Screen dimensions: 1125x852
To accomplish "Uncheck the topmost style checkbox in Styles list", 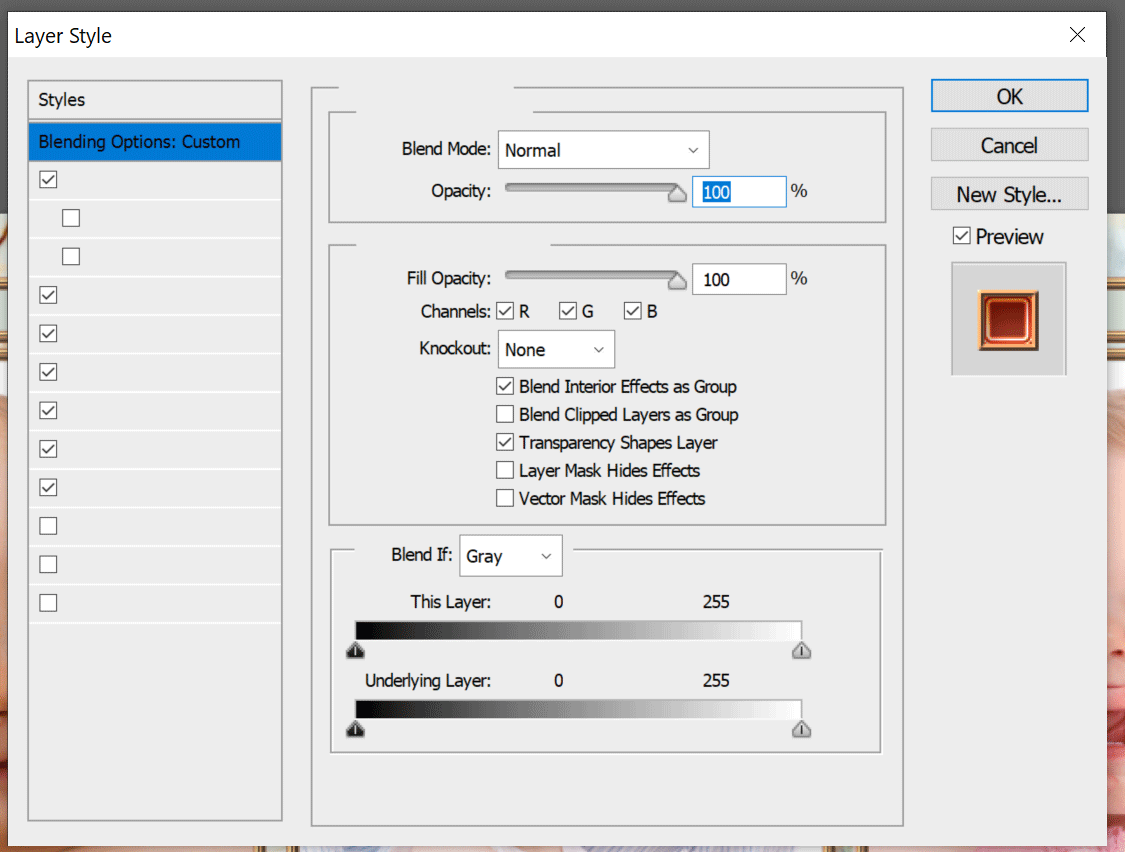I will (x=47, y=179).
